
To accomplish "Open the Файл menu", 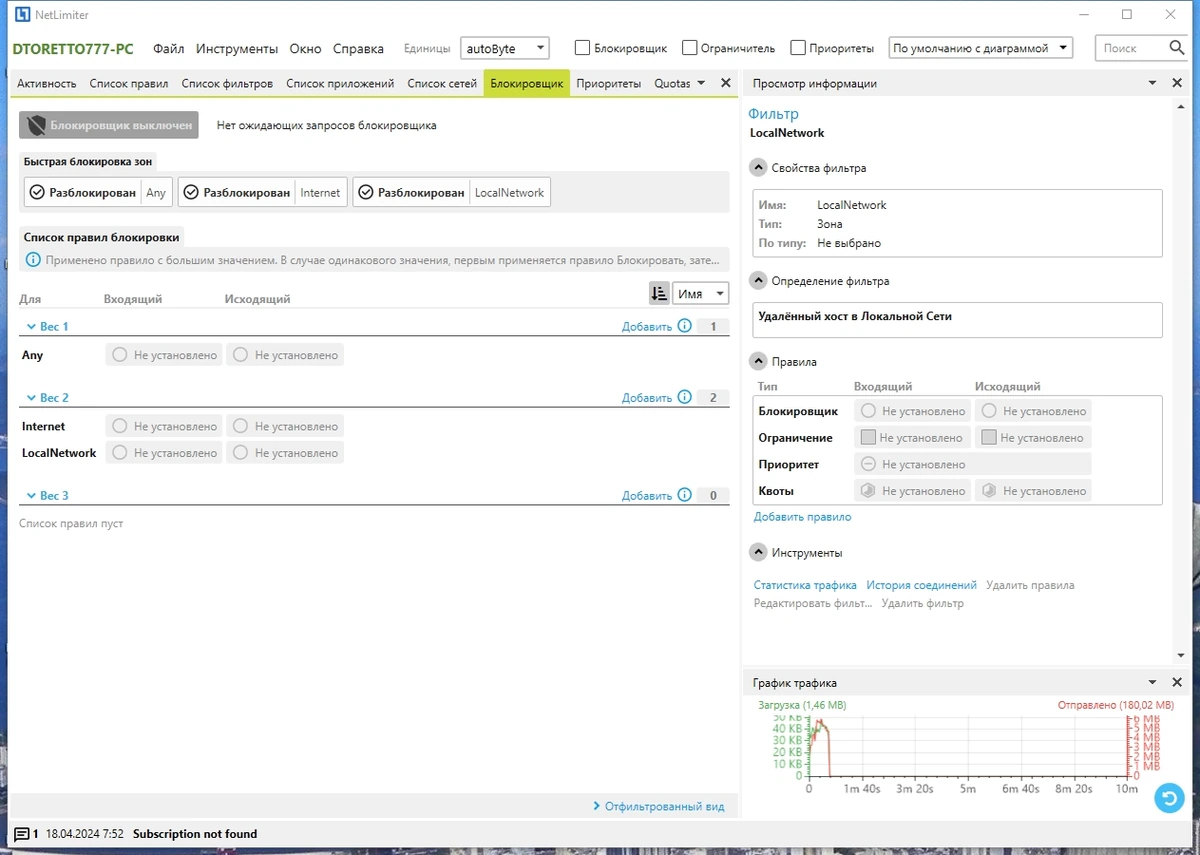I will click(x=168, y=48).
